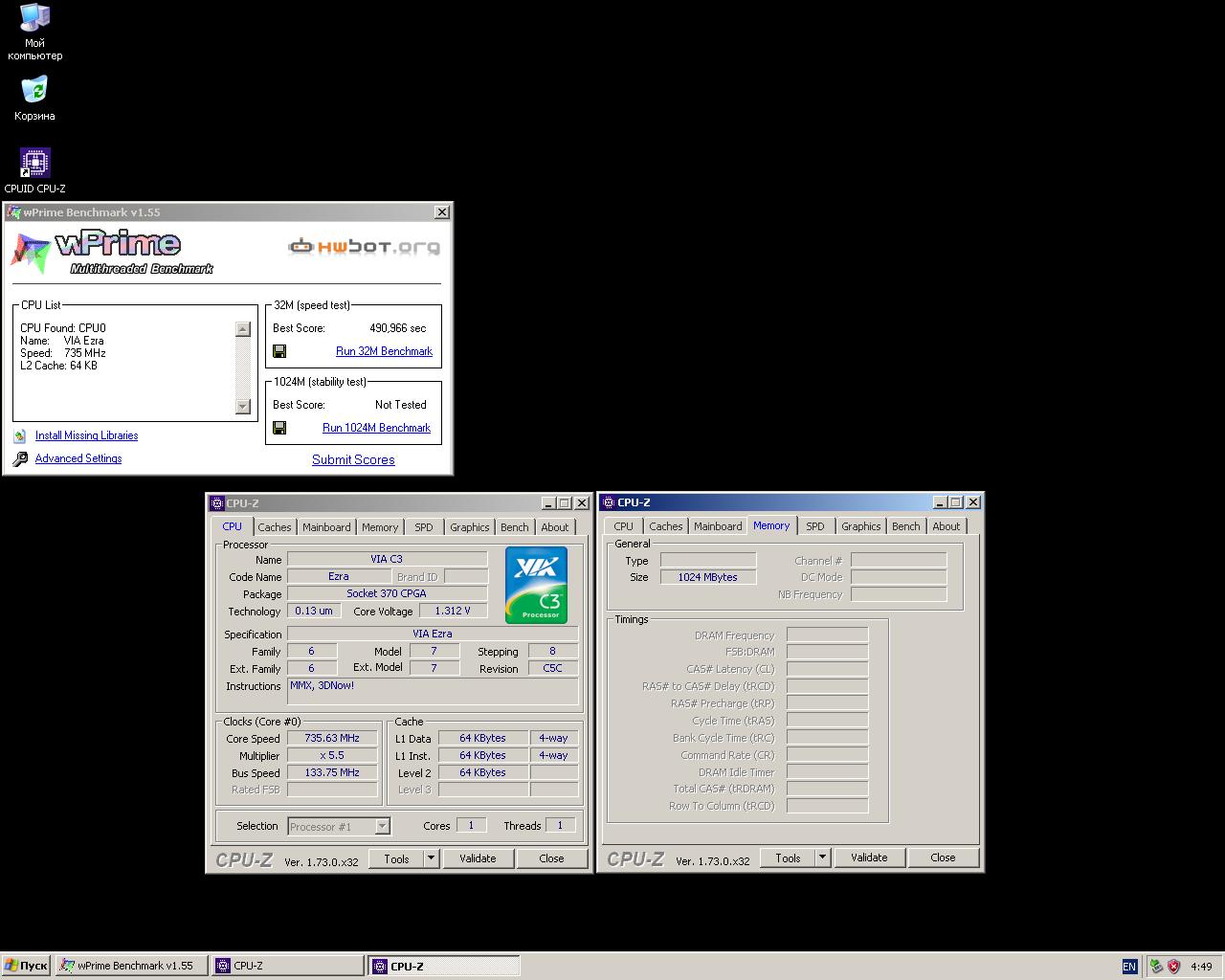Click the save icon in the 32M section
The image size is (1225, 980).
pos(279,351)
